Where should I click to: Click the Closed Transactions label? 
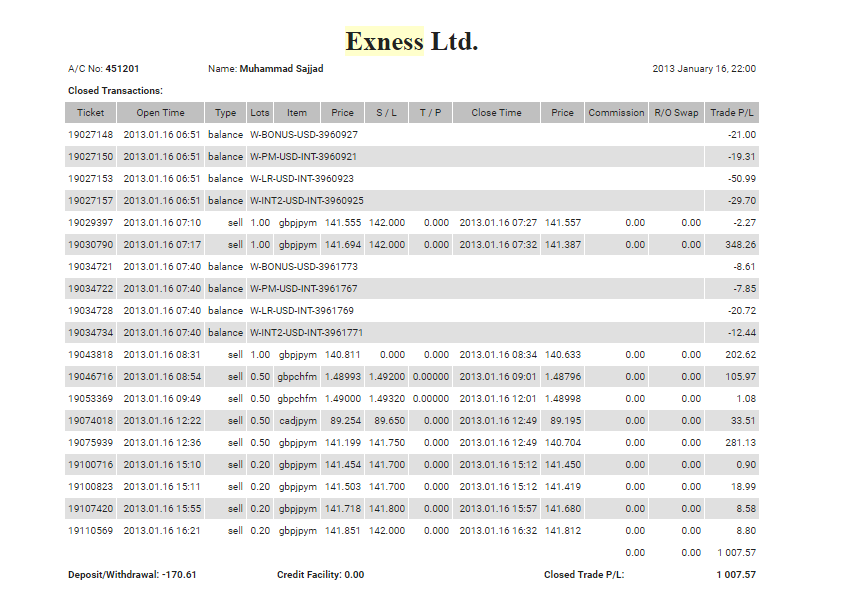pos(115,91)
